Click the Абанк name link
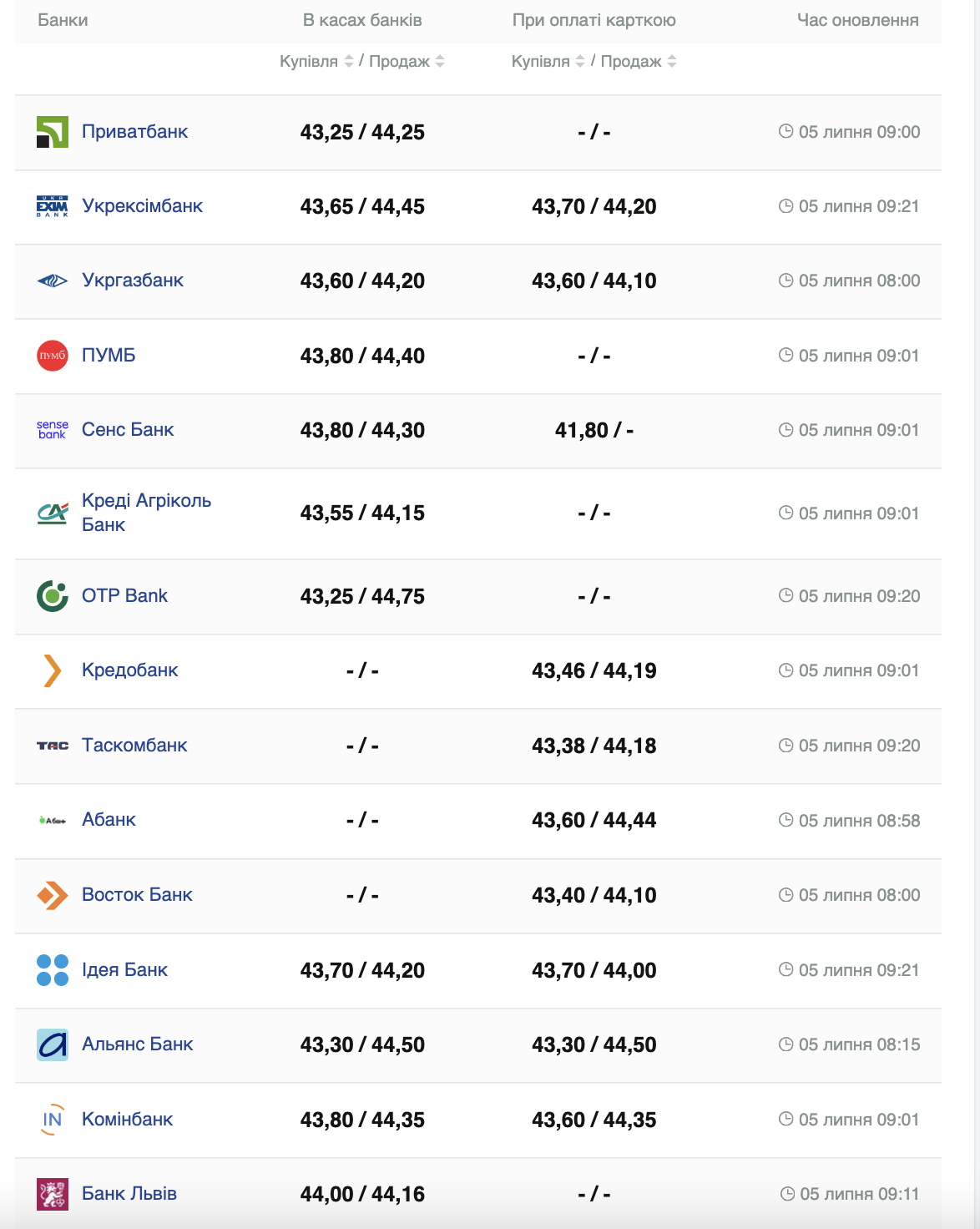Viewport: 980px width, 1229px height. click(x=109, y=820)
